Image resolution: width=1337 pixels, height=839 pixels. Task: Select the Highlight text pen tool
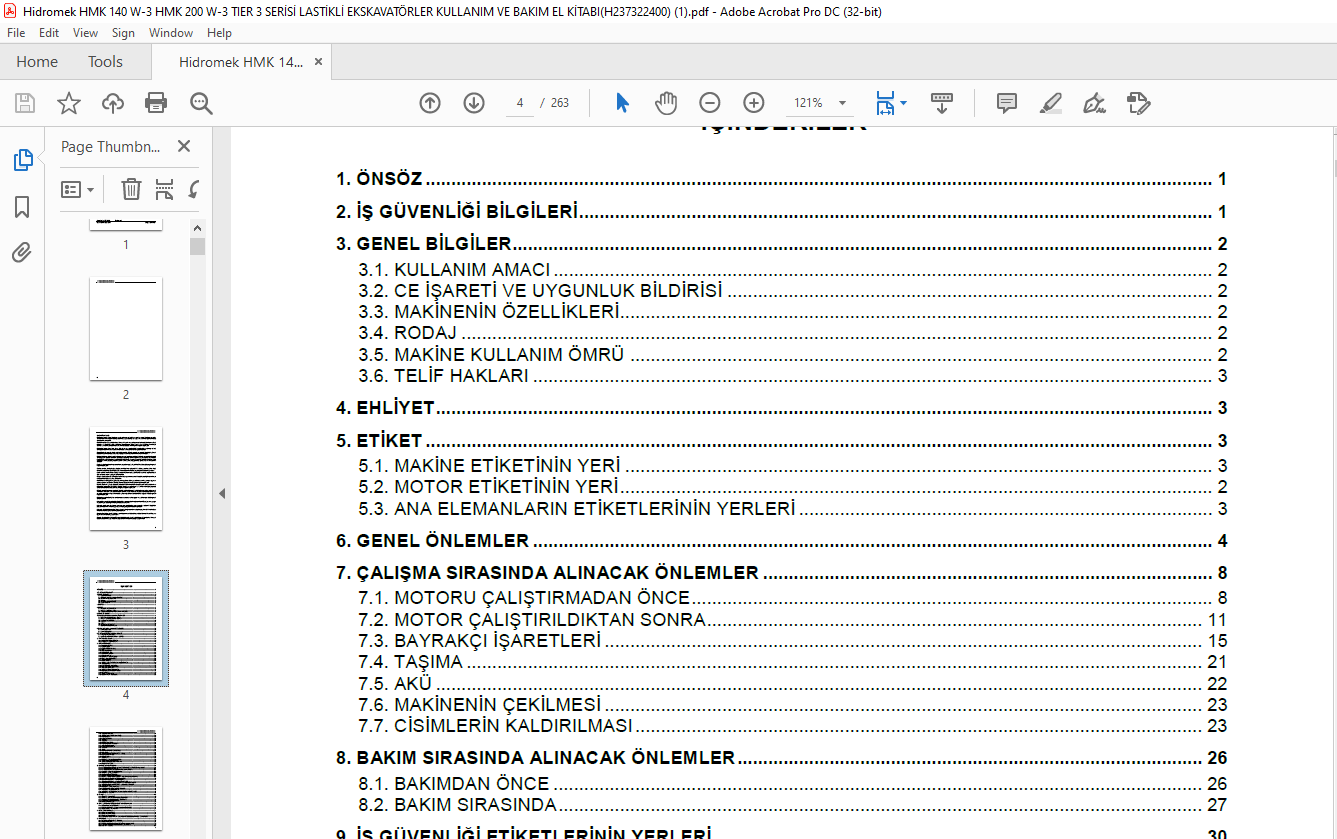point(1050,103)
